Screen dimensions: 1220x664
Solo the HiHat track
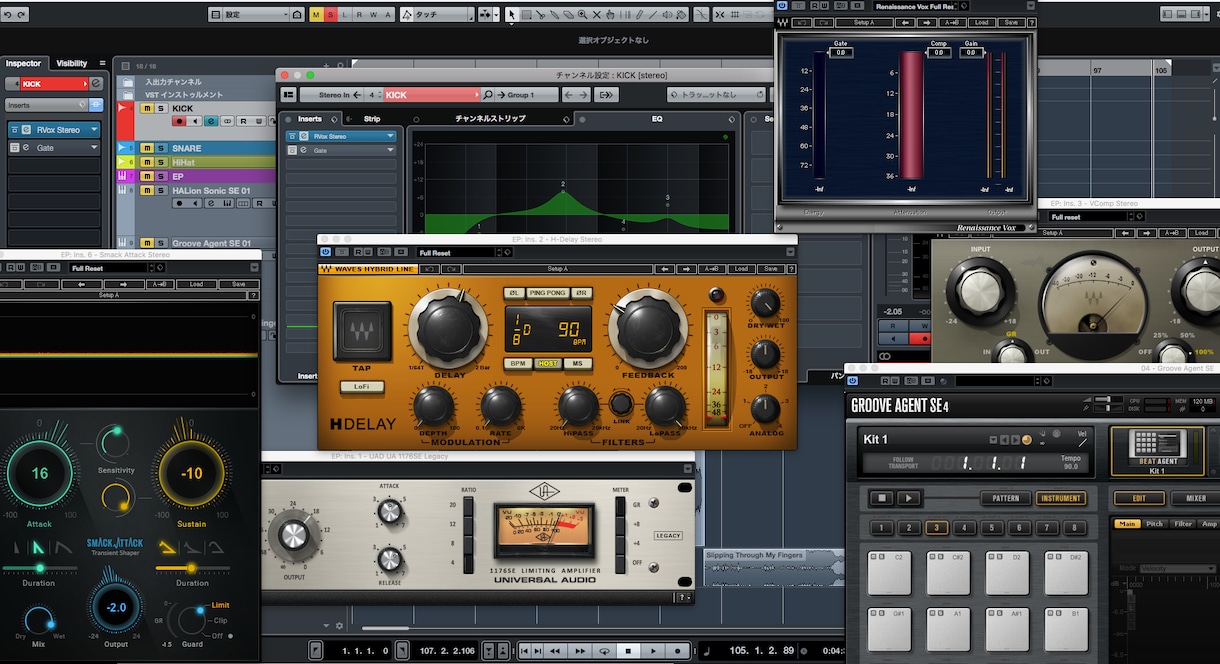(161, 162)
